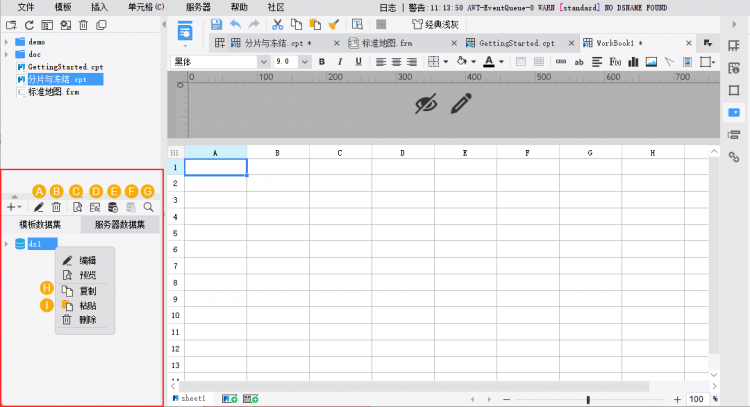750x407 pixels.
Task: Switch to 服务器数据集 tab
Action: 120,225
